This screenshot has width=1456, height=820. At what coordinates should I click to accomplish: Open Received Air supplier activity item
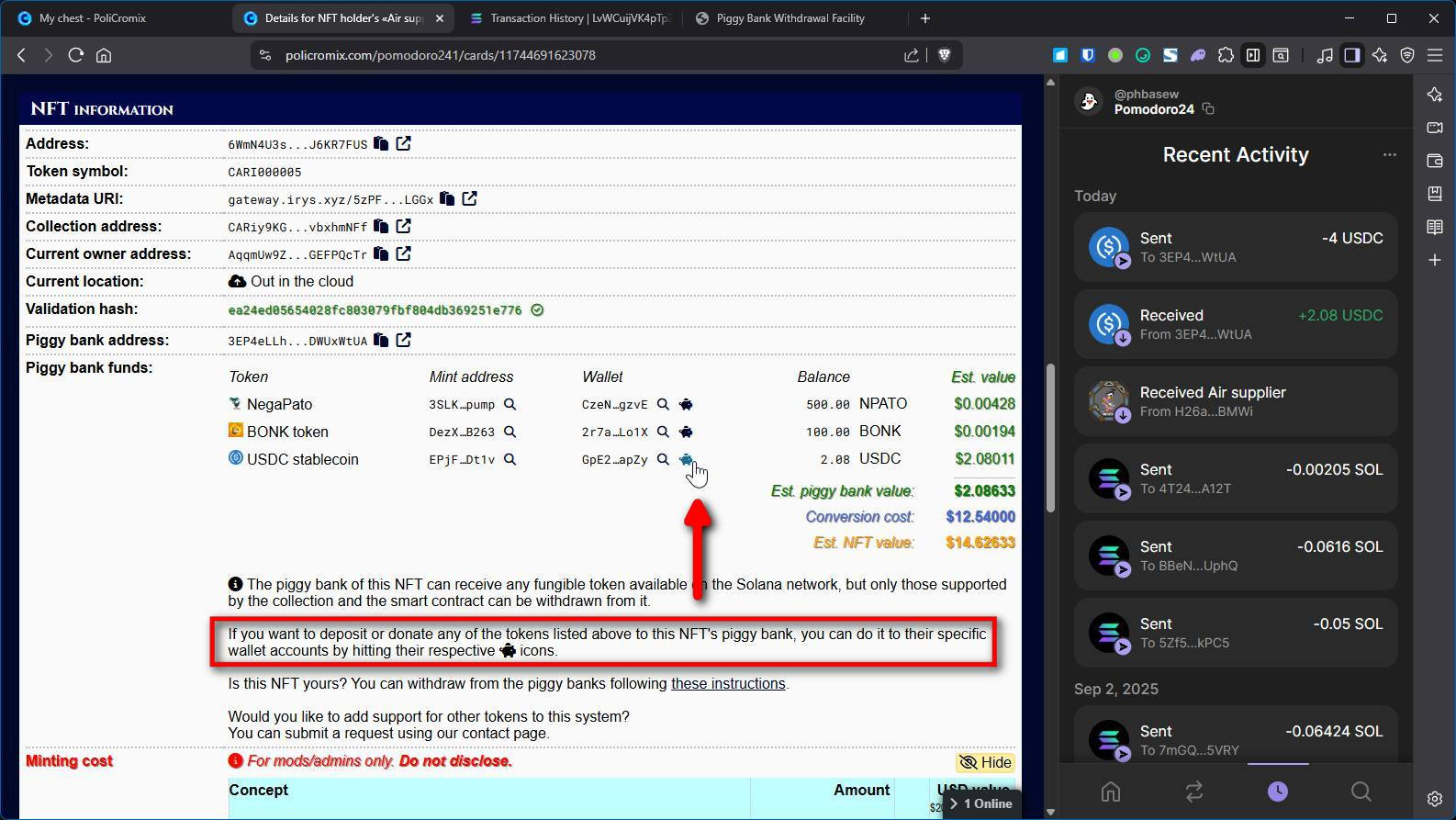tap(1236, 401)
